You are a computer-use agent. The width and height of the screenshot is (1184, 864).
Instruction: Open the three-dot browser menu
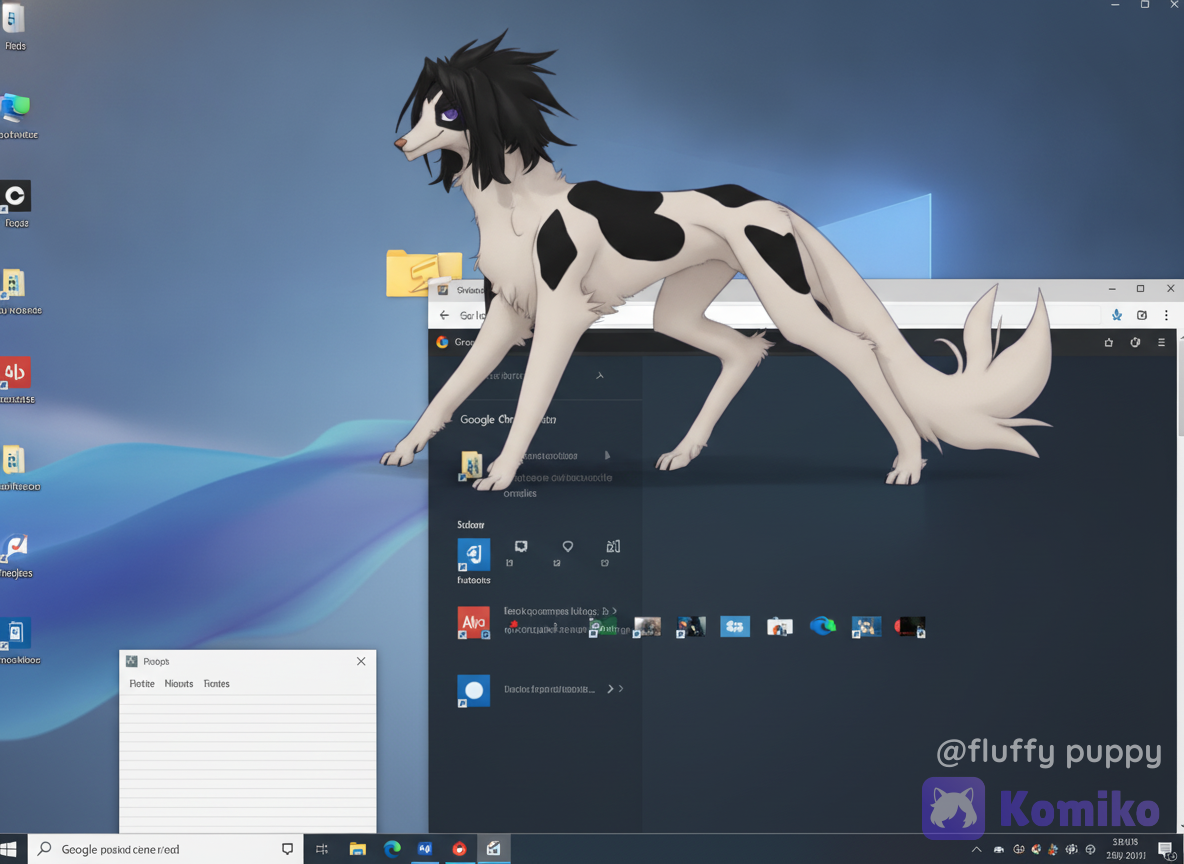coord(1166,315)
